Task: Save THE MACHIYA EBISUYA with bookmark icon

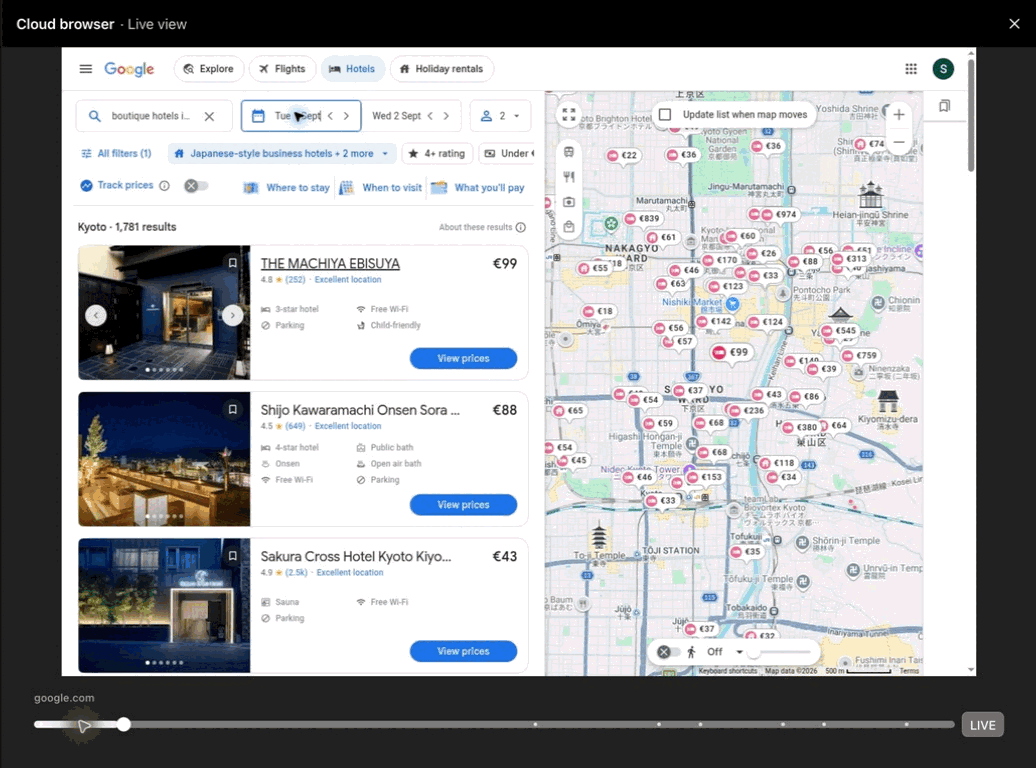Action: pos(233,263)
